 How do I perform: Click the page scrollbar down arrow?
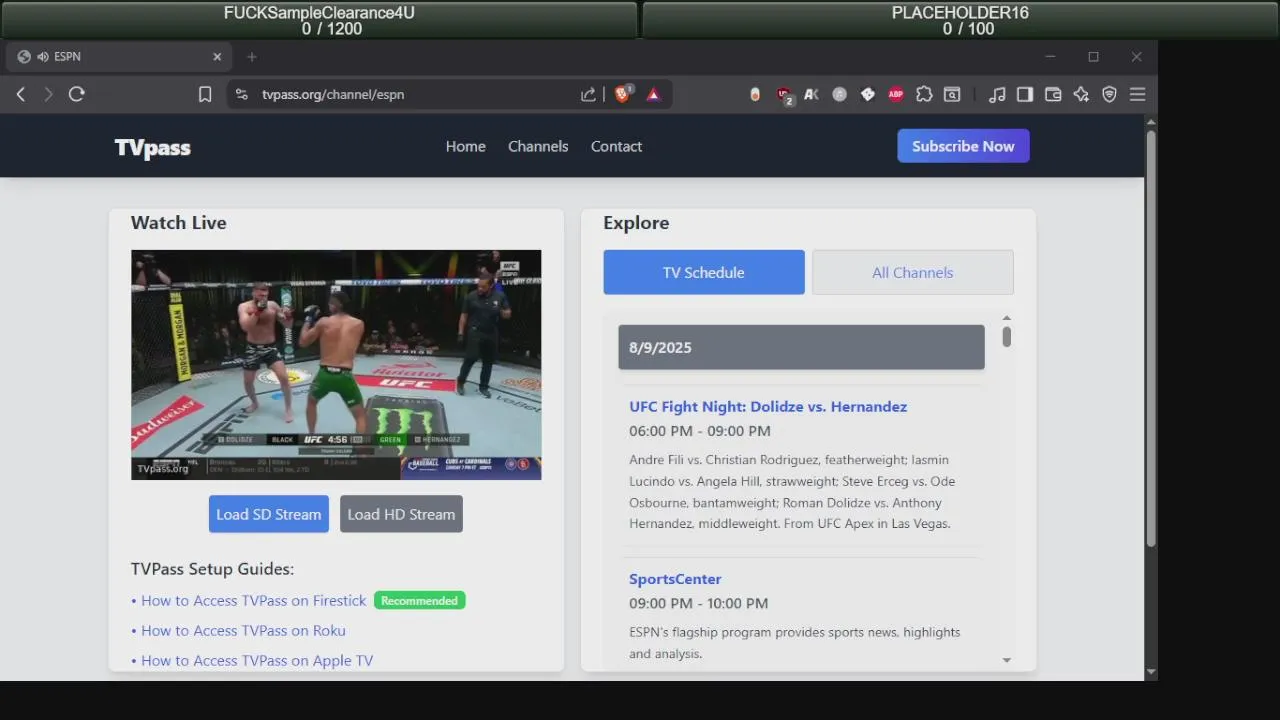click(x=1151, y=672)
